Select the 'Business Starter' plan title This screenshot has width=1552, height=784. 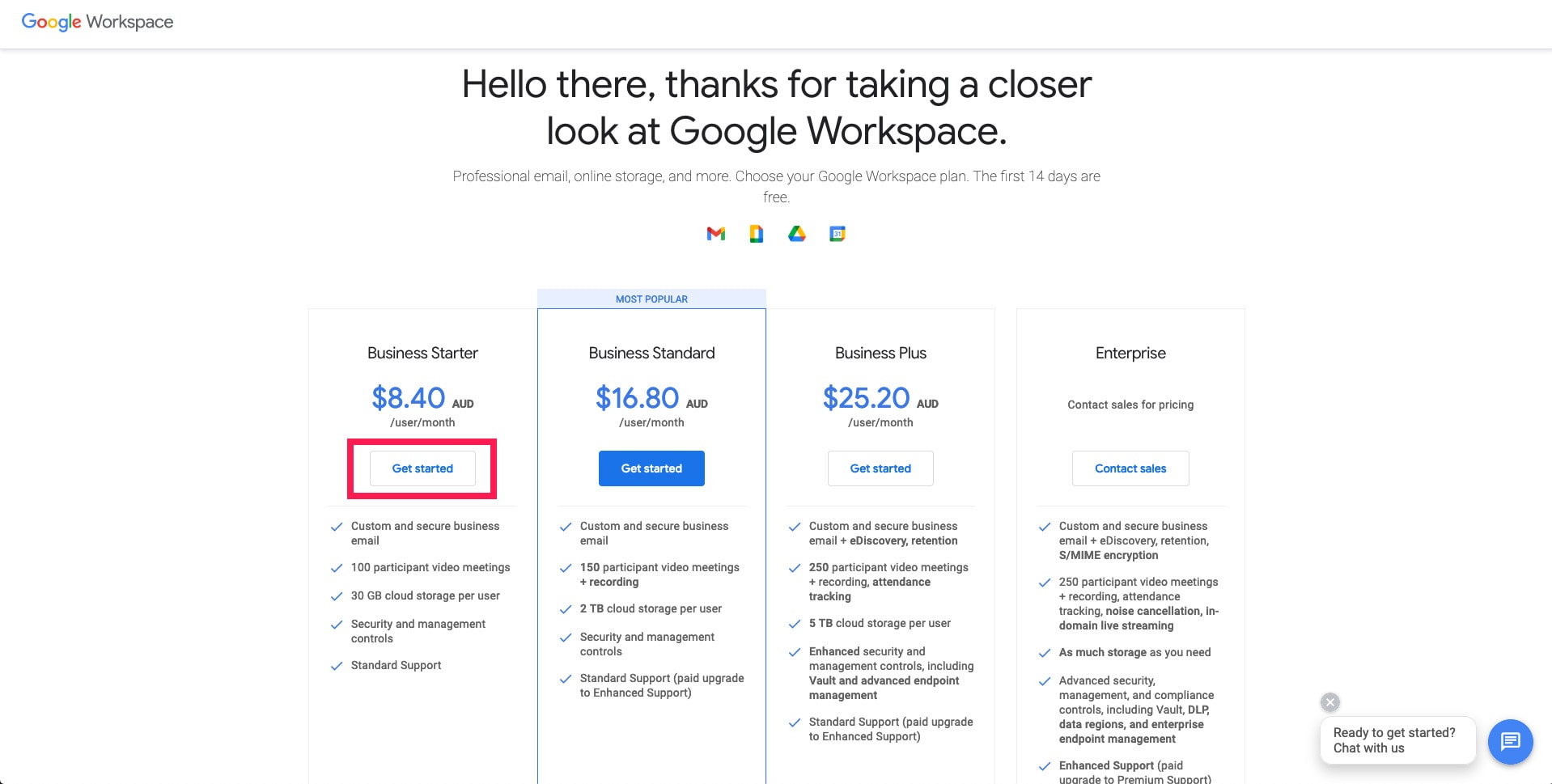point(422,353)
